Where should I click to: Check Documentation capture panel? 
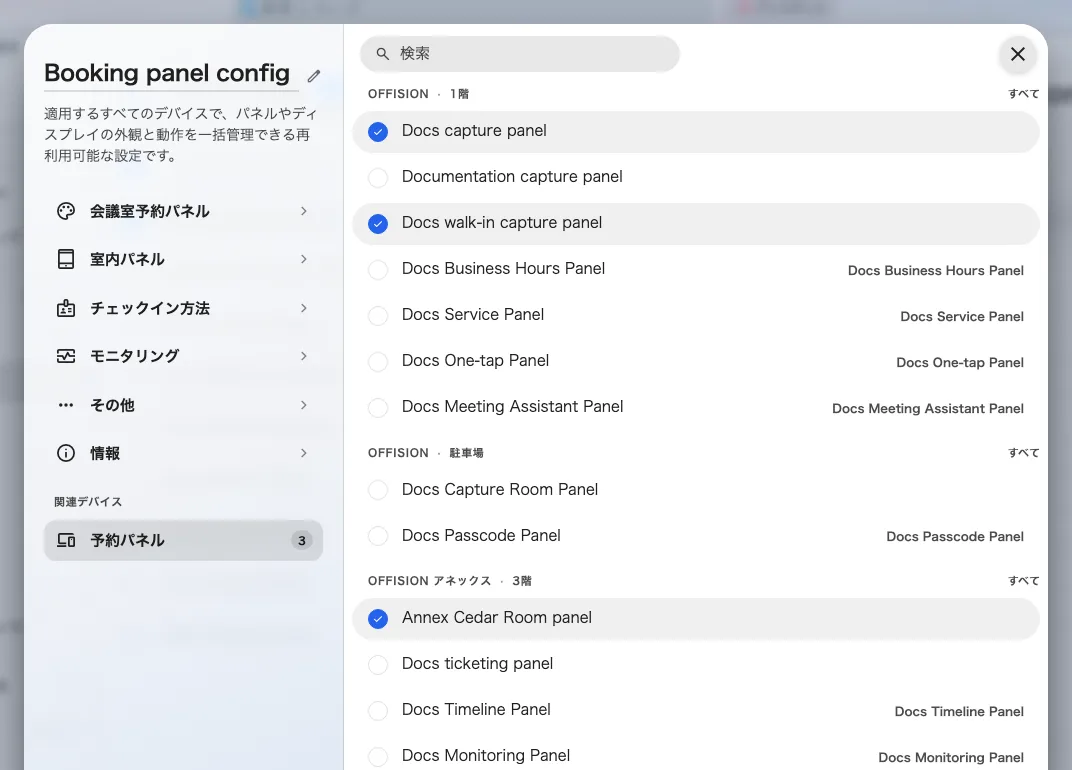point(378,177)
